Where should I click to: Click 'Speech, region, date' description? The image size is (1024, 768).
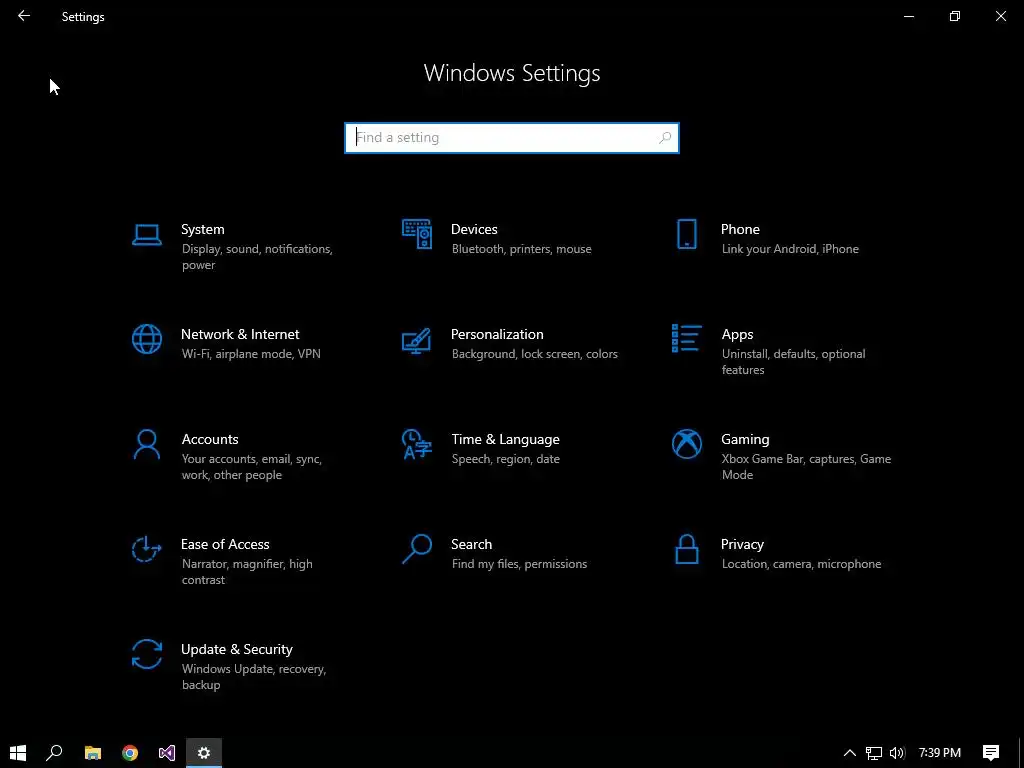[x=505, y=459]
